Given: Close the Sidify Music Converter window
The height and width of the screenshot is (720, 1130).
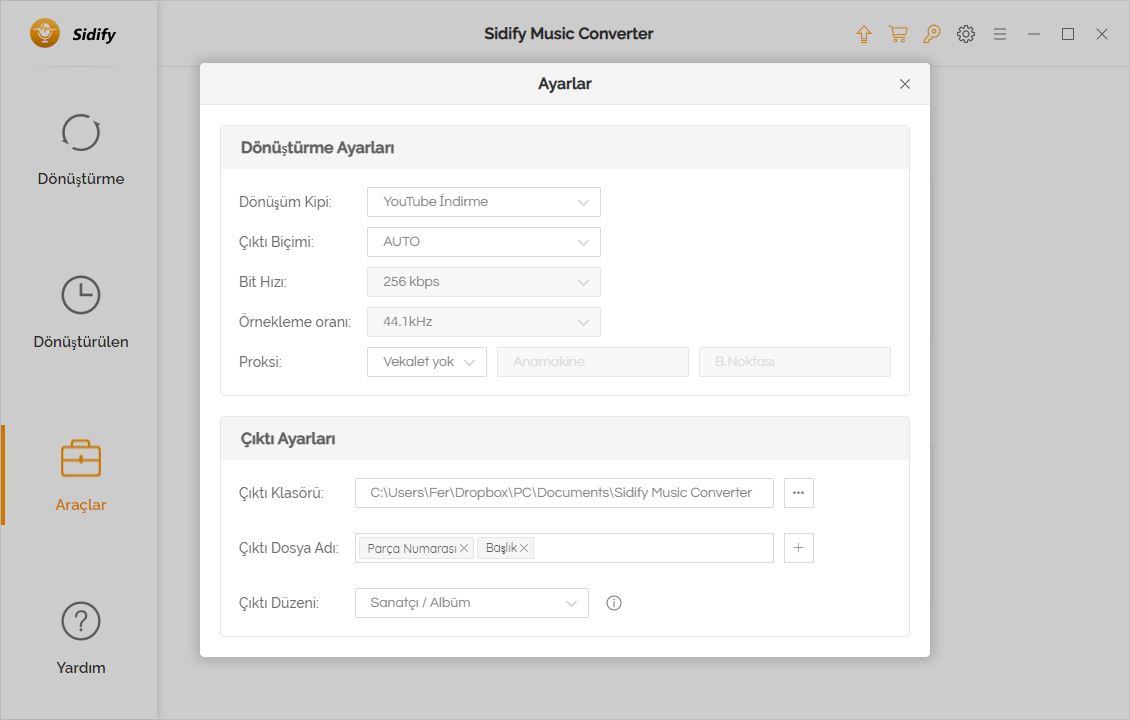Looking at the screenshot, I should tap(1102, 34).
